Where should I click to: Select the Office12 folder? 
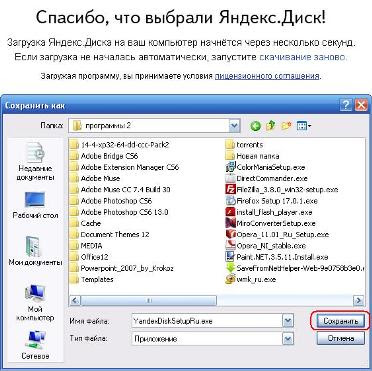pos(89,257)
